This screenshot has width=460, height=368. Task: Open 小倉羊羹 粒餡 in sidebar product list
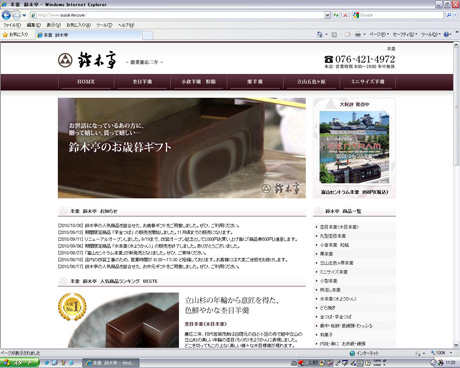pyautogui.click(x=334, y=245)
